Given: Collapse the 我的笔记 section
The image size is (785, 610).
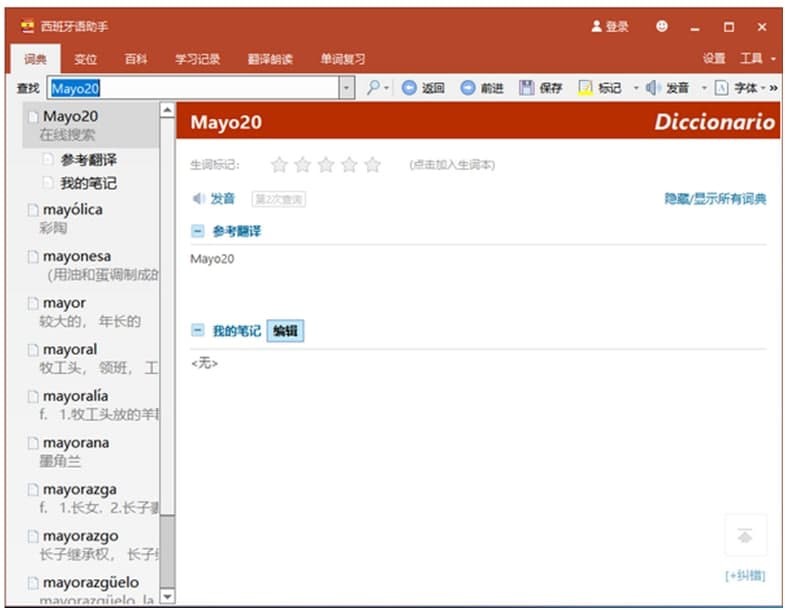Looking at the screenshot, I should 197,331.
